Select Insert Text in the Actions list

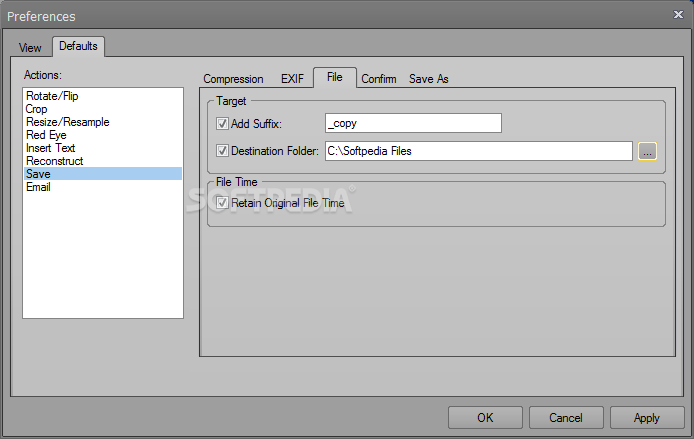[x=103, y=148]
